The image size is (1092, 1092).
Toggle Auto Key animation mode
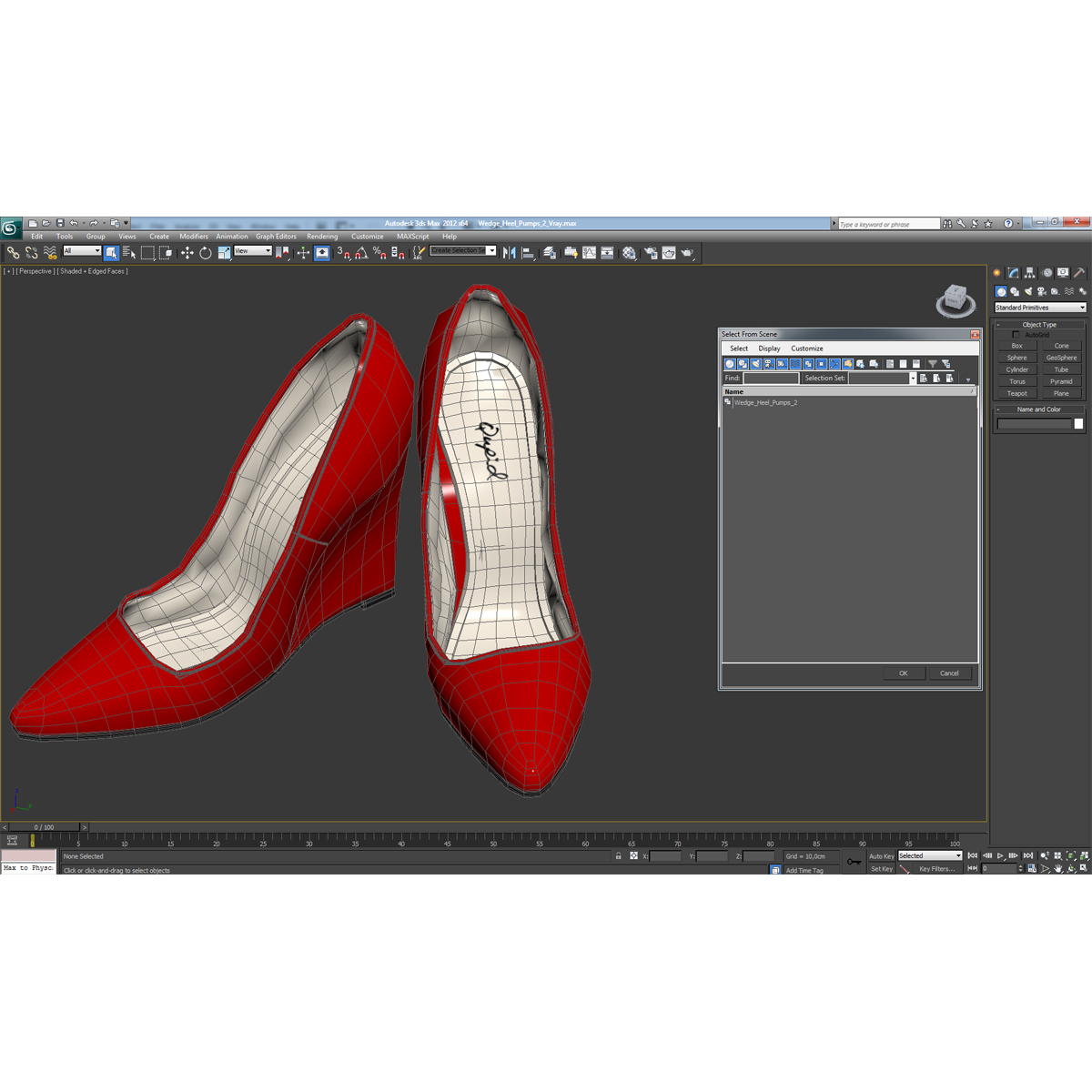pyautogui.click(x=881, y=856)
